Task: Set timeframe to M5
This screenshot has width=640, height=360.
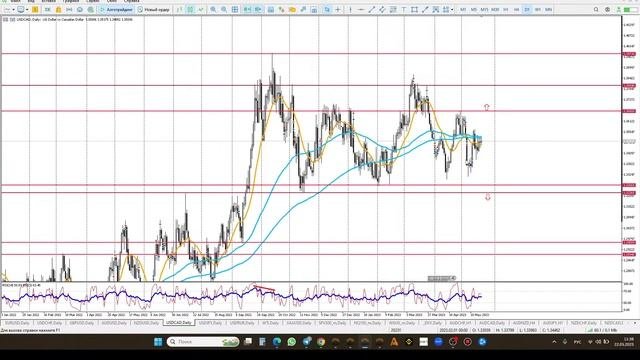Action: click(473, 9)
